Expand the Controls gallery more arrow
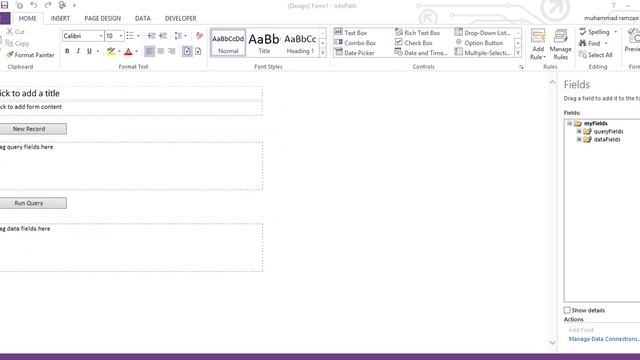 point(518,53)
